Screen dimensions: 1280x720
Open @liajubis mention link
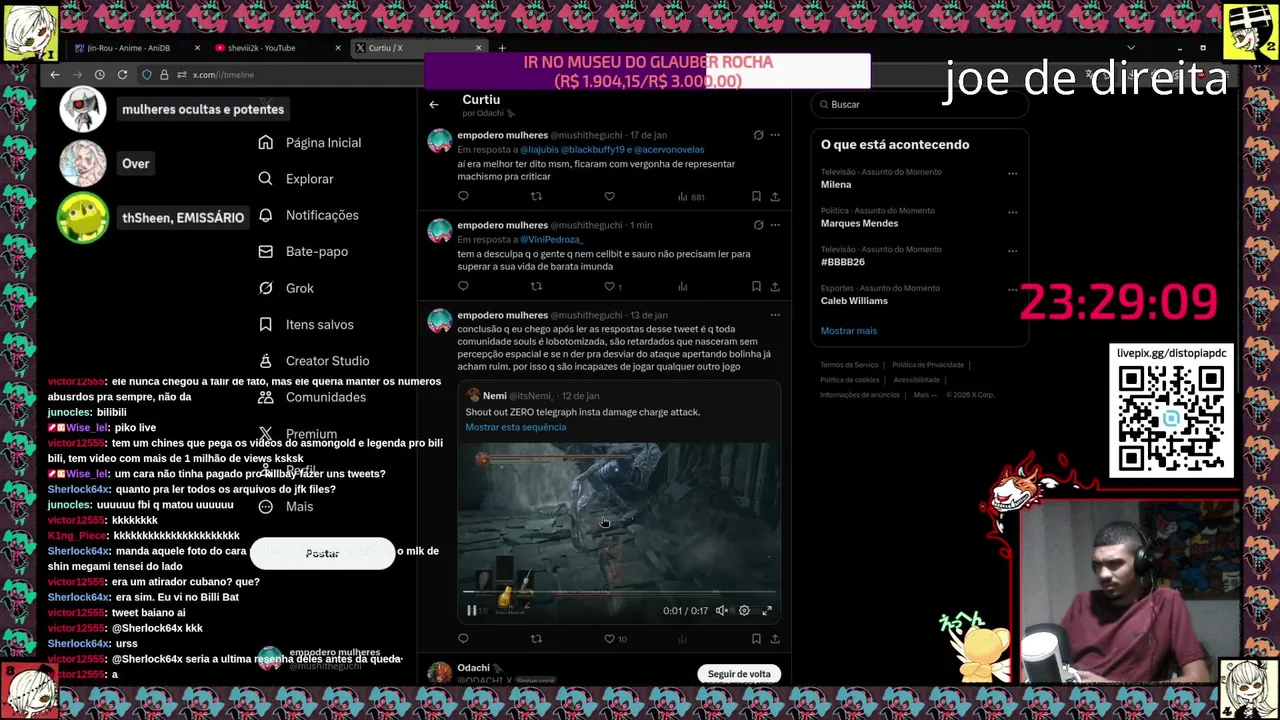pos(538,150)
